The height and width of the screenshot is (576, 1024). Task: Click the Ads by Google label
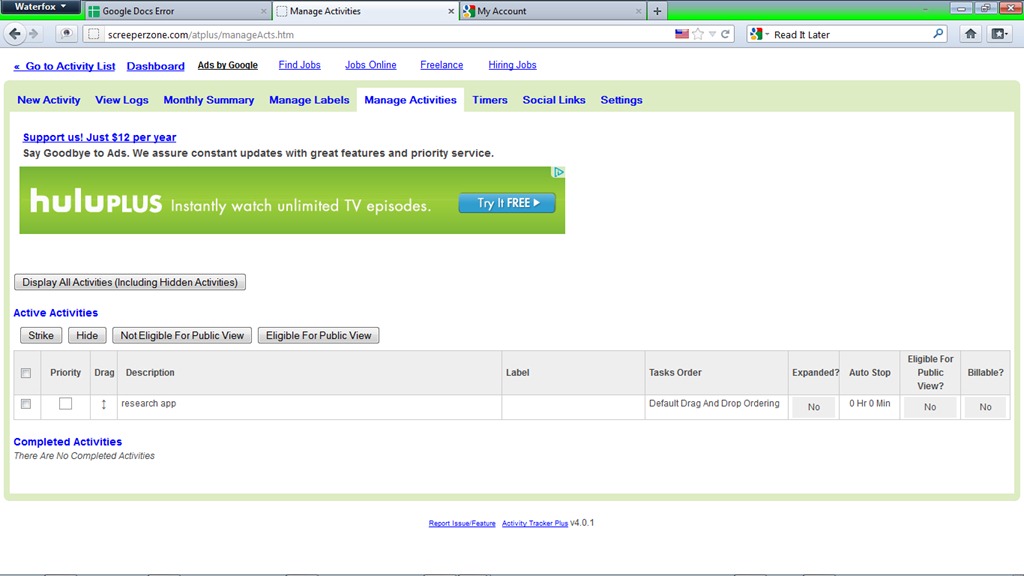227,65
